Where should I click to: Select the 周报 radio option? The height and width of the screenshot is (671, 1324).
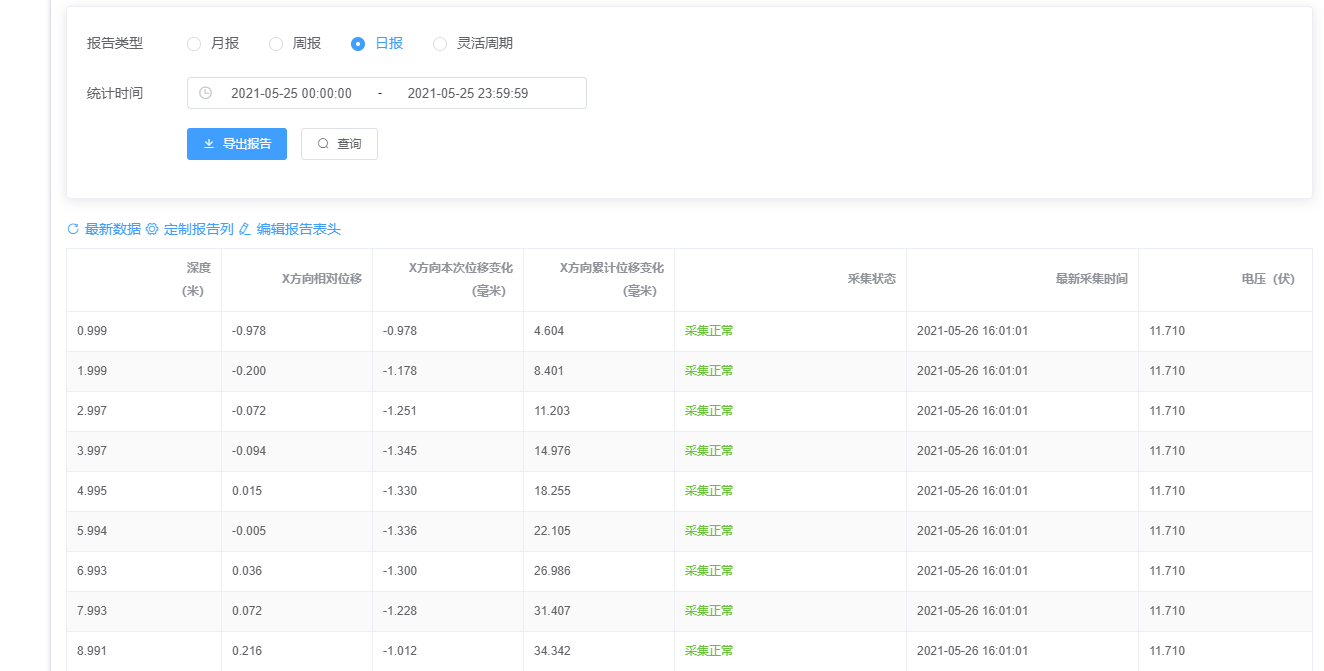click(295, 43)
